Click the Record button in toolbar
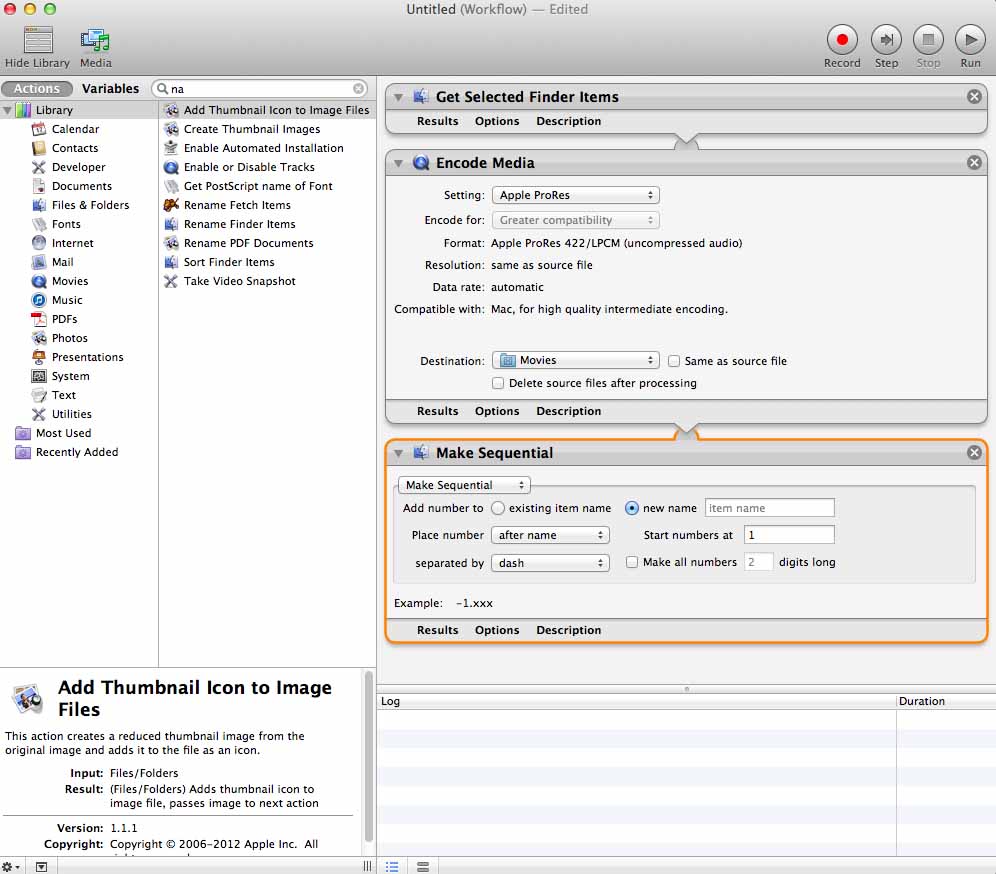Viewport: 996px width, 874px height. point(842,40)
